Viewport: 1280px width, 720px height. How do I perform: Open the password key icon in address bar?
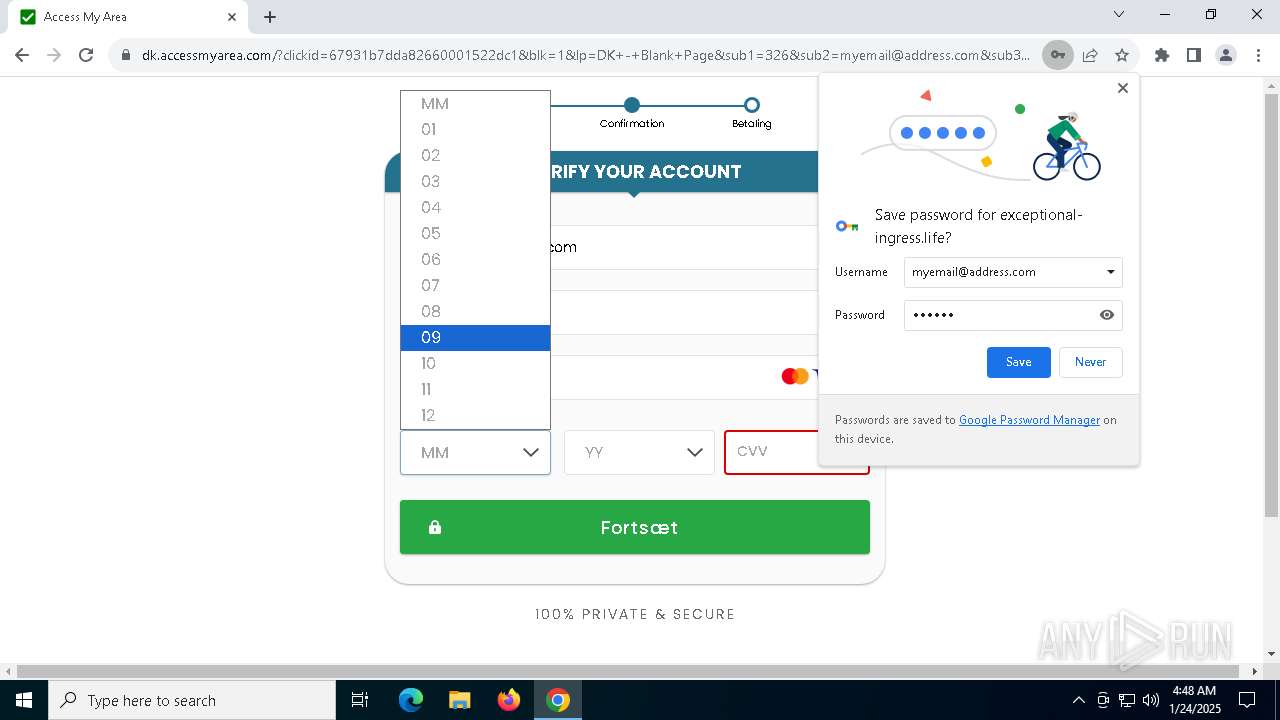point(1057,55)
